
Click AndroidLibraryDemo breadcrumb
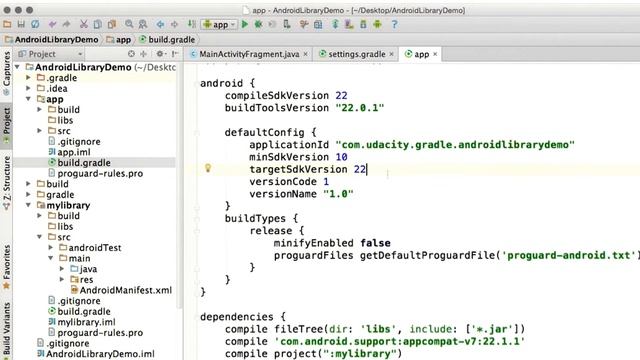52,40
